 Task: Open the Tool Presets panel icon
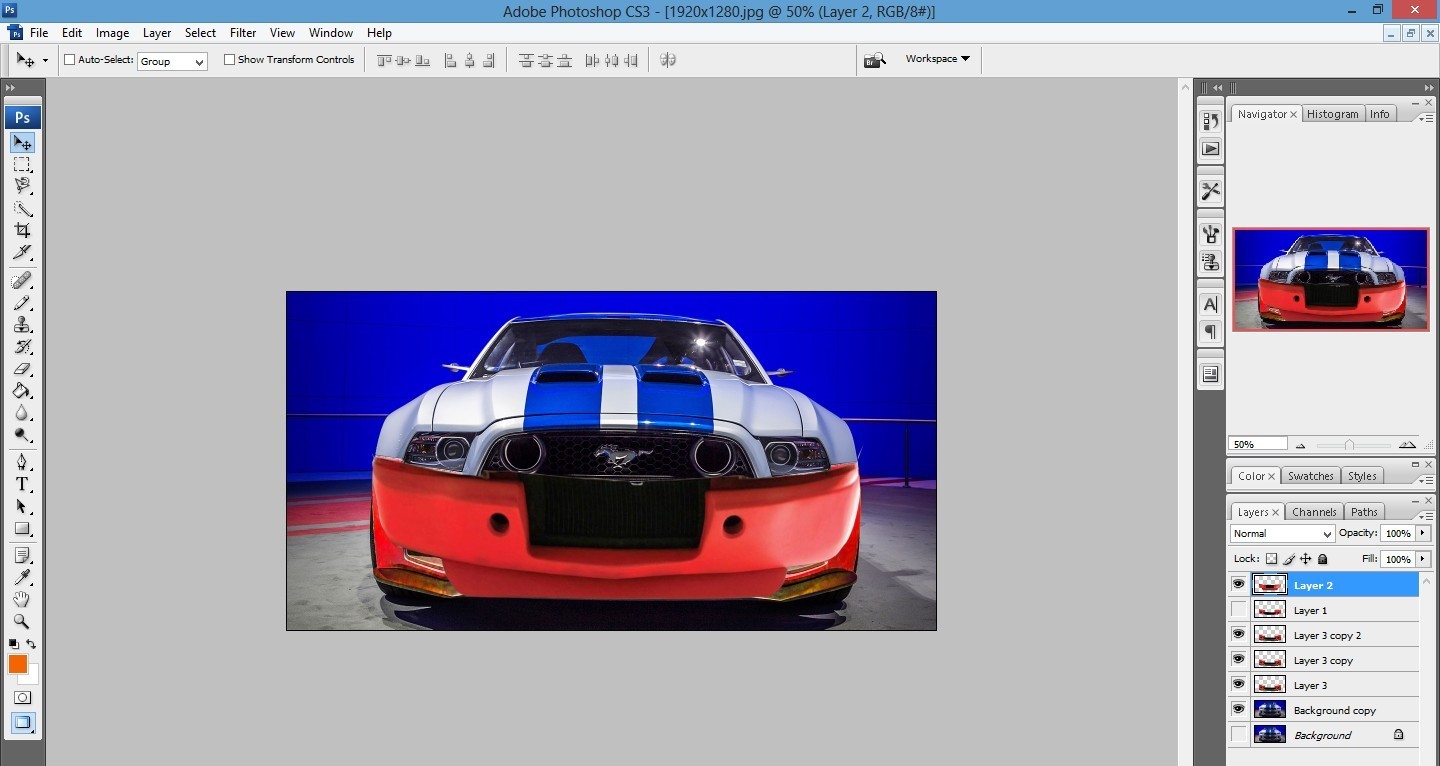(x=1210, y=191)
